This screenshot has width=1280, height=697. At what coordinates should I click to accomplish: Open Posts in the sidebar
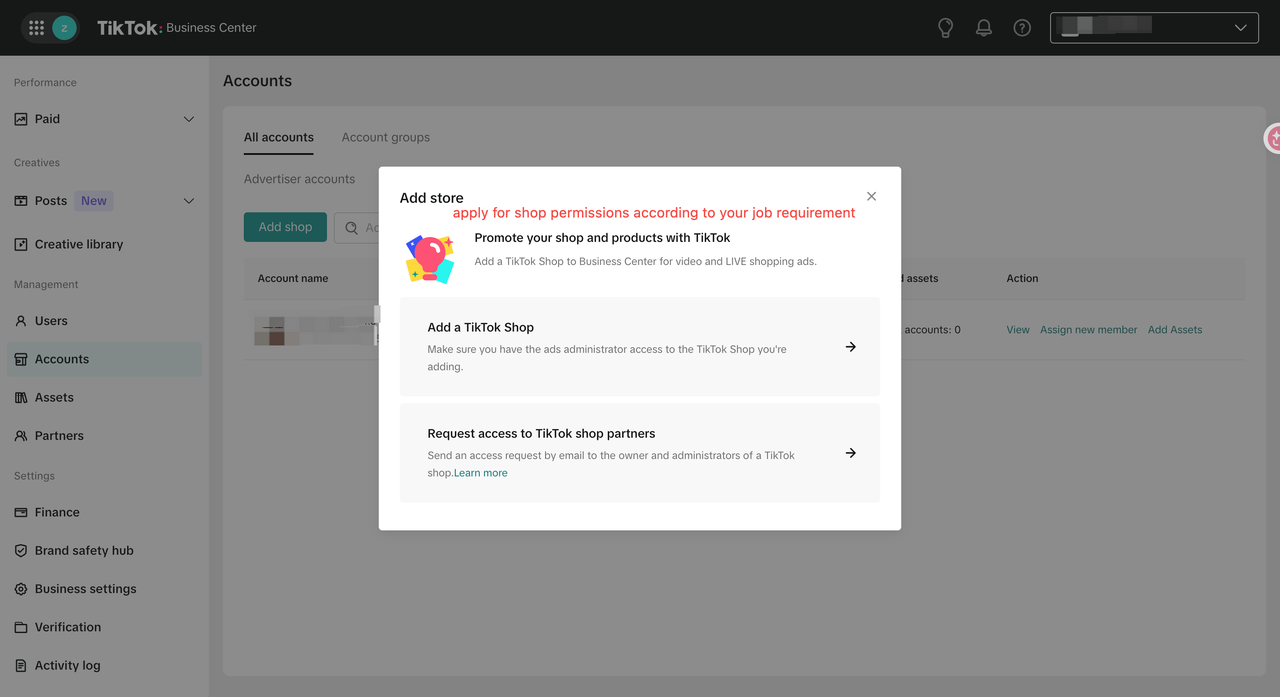point(51,201)
